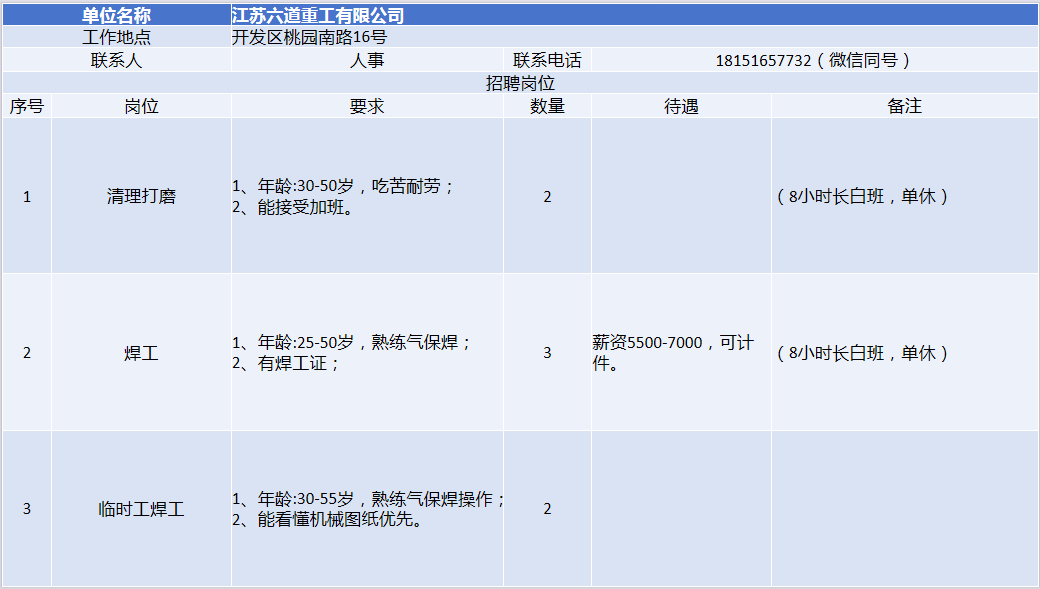Select requirements cell mentioning 机械图纸优先
1040x589 pixels.
tap(367, 509)
